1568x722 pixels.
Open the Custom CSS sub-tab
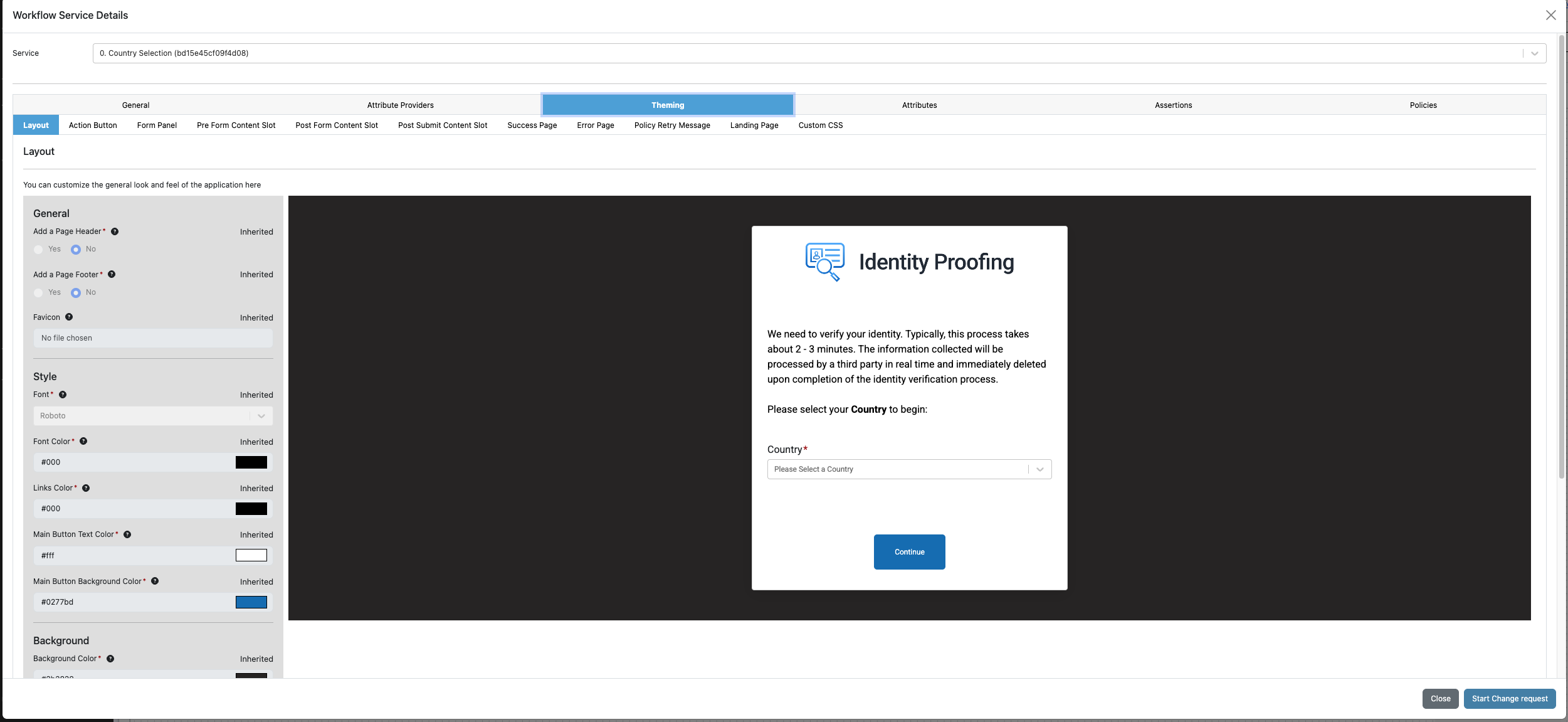pos(820,125)
